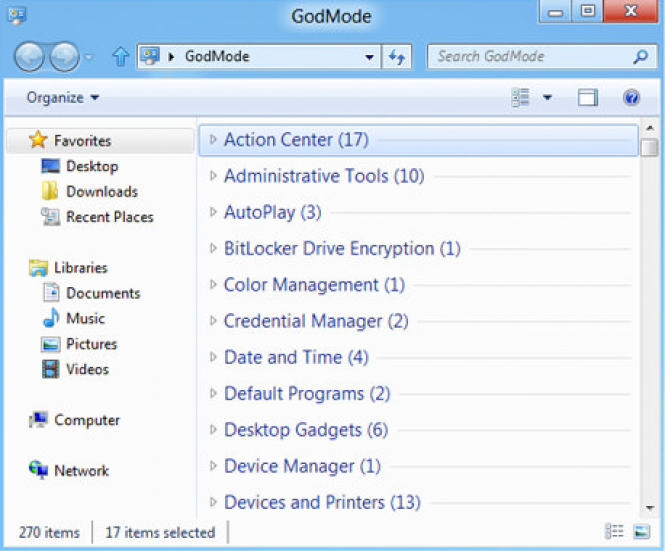Click the Forward navigation arrow

[64, 56]
